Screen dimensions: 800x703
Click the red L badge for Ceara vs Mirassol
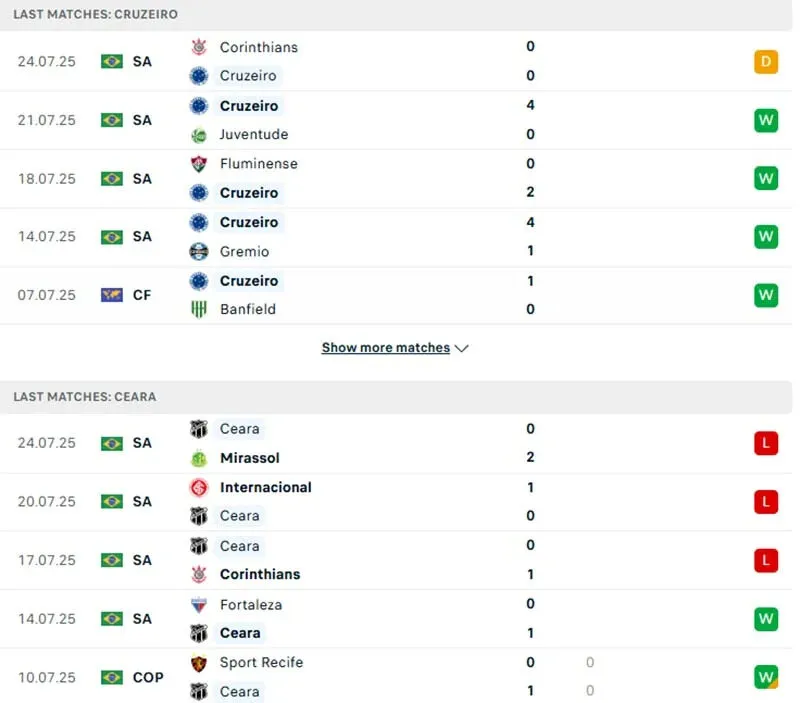click(766, 443)
